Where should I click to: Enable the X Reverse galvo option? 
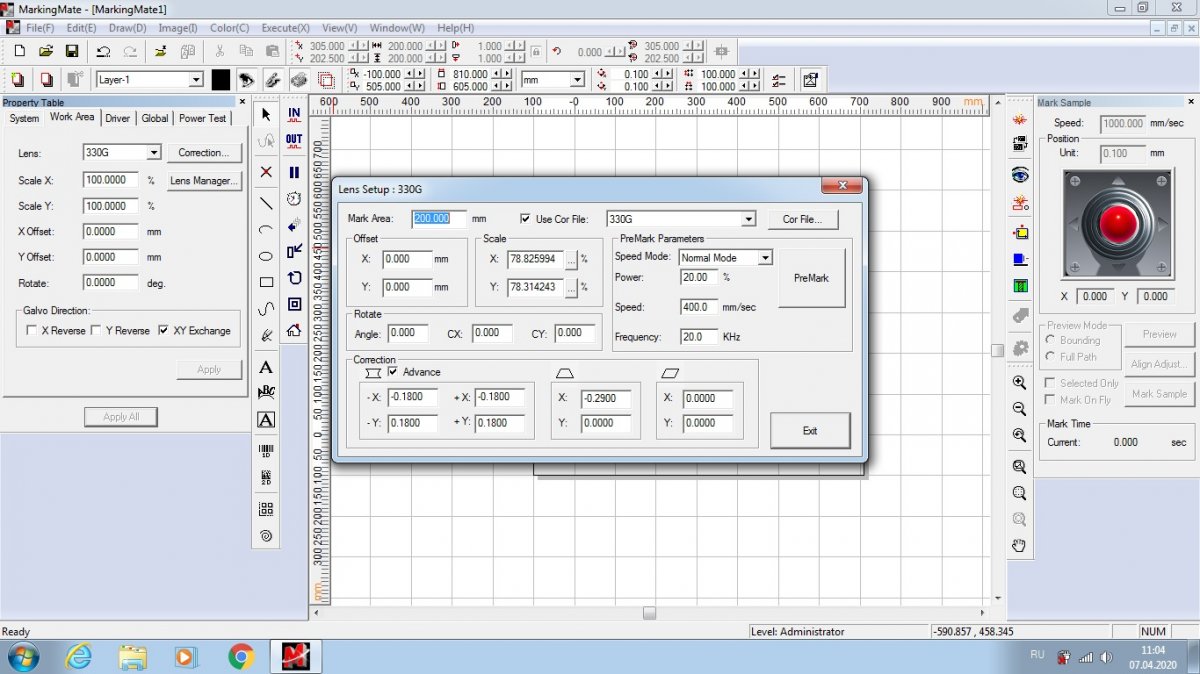[x=32, y=330]
